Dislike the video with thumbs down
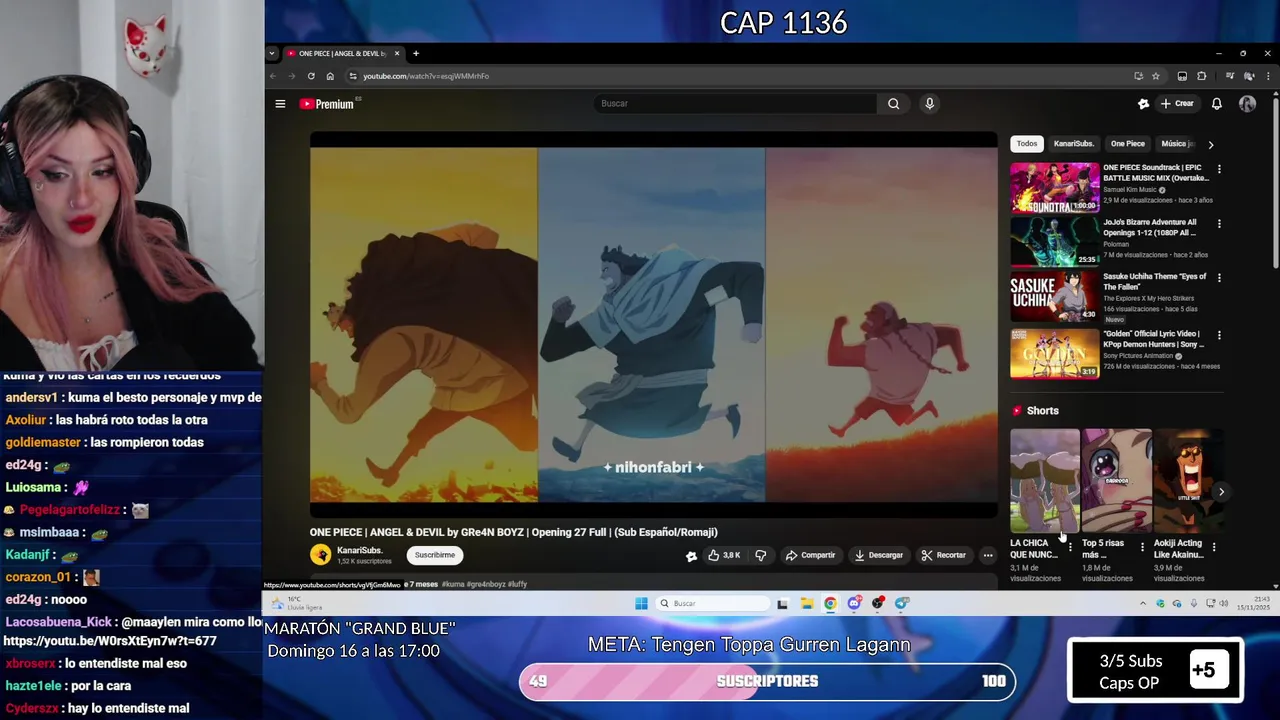Image resolution: width=1280 pixels, height=720 pixels. pos(761,555)
